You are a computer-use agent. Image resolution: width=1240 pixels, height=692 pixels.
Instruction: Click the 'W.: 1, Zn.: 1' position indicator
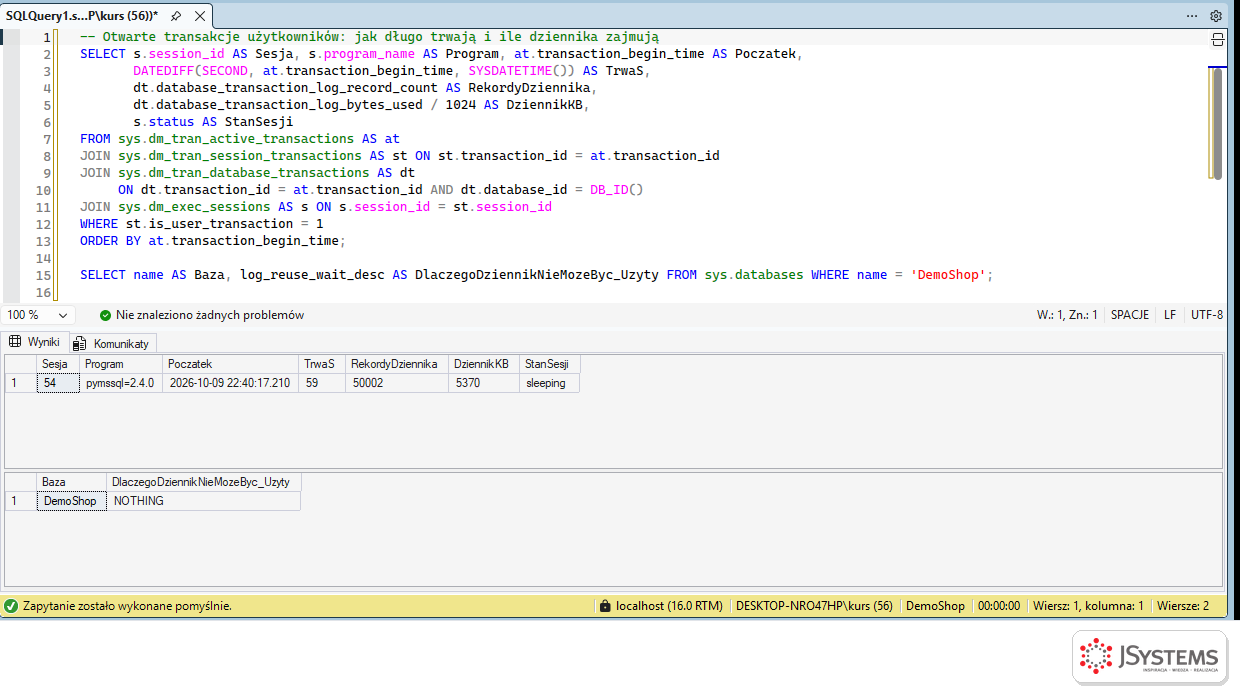[x=1067, y=315]
